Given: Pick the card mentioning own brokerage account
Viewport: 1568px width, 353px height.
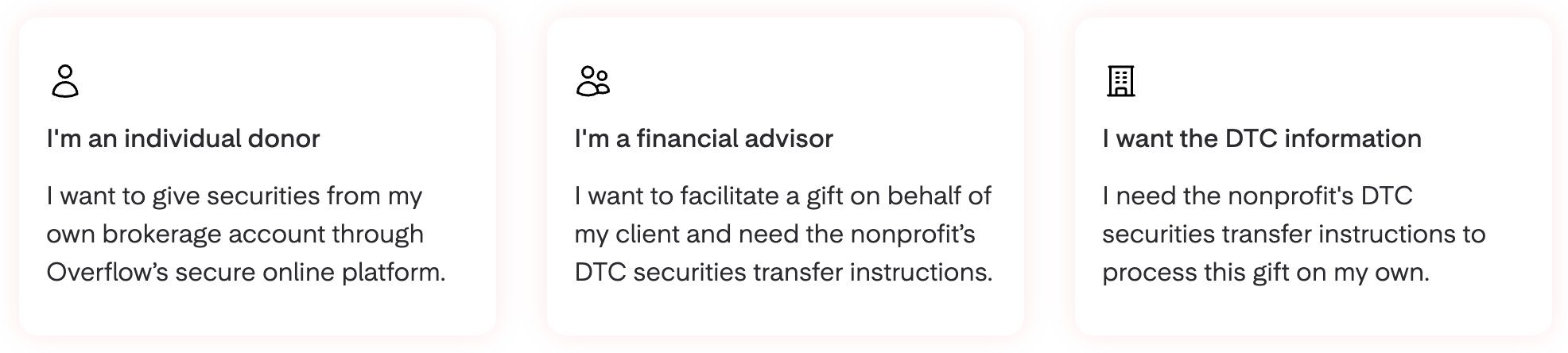Looking at the screenshot, I should pyautogui.click(x=258, y=176).
